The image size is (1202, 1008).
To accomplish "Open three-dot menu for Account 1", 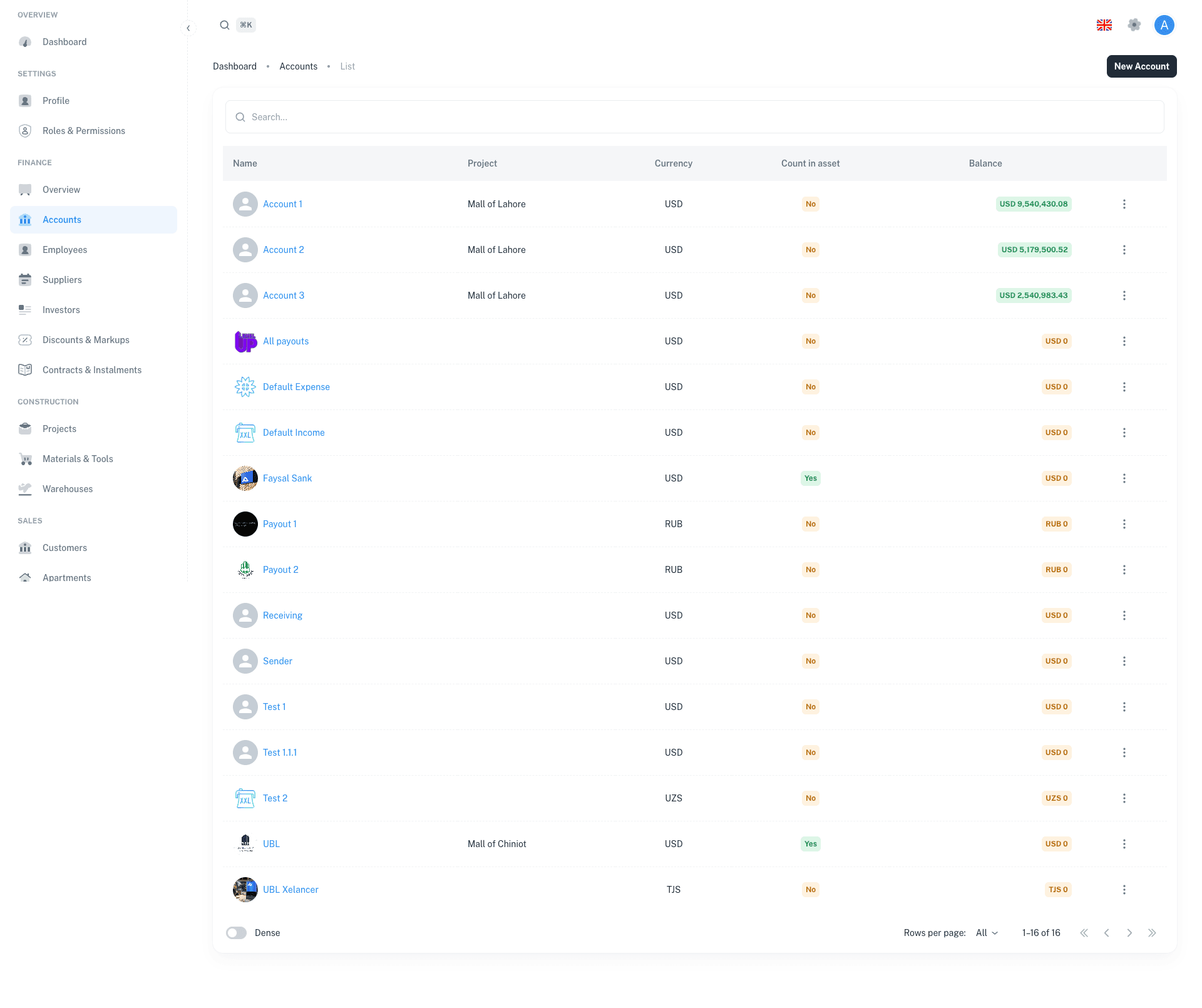I will 1124,204.
